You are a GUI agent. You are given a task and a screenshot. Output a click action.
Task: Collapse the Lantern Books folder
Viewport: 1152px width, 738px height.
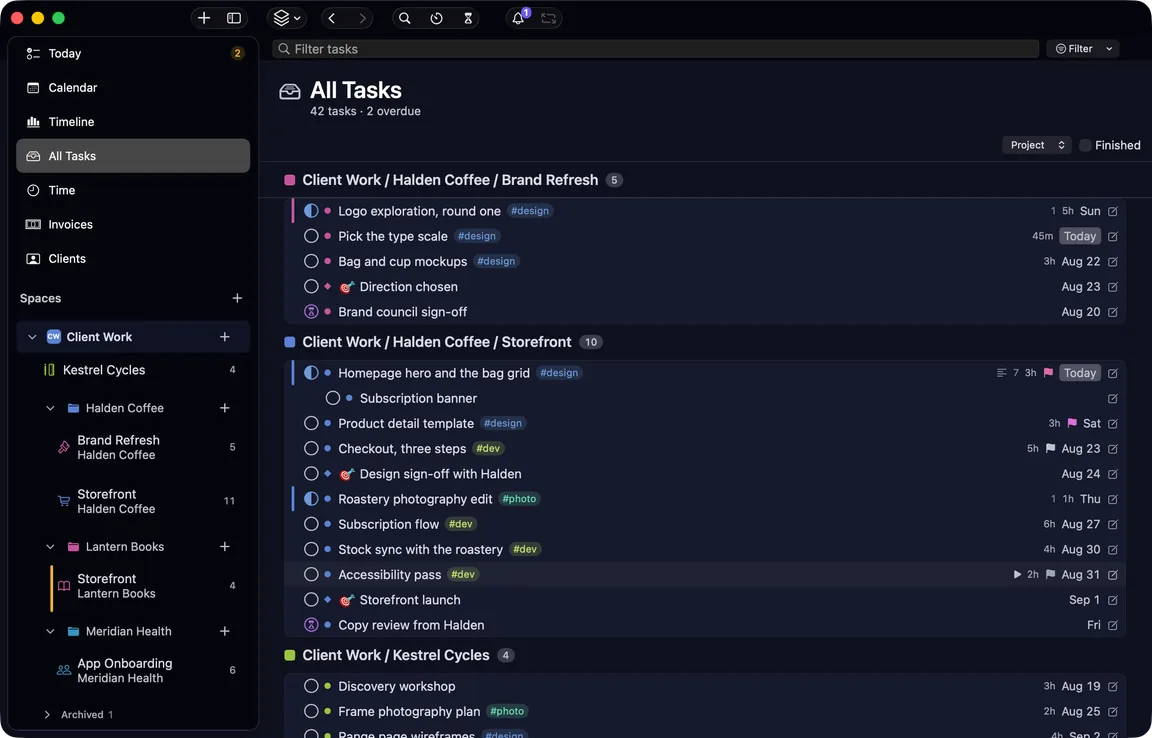click(x=50, y=547)
